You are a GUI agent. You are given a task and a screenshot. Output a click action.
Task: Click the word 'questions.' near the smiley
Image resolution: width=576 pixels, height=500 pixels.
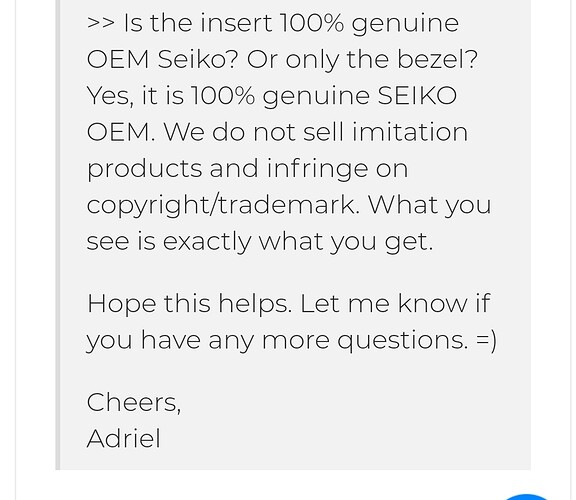pyautogui.click(x=403, y=341)
